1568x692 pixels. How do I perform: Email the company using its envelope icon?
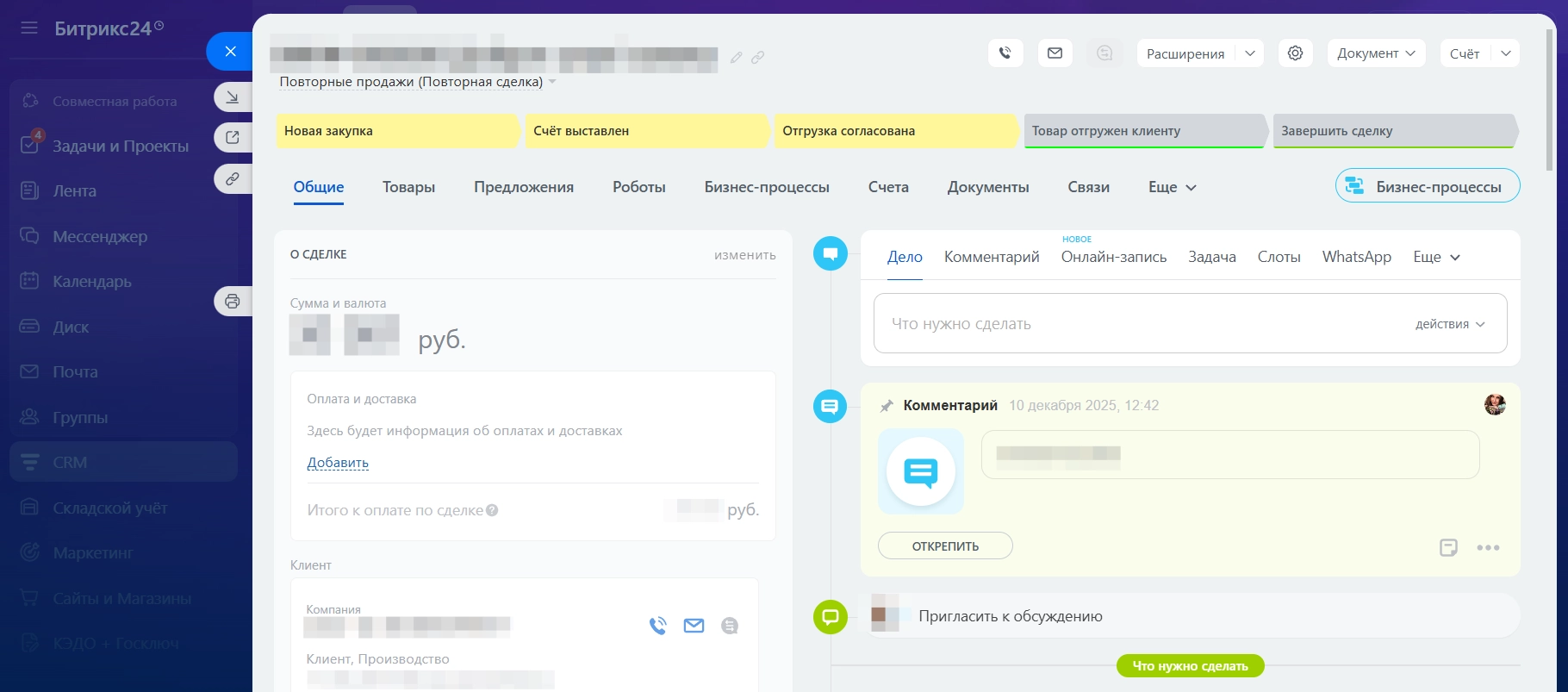point(694,626)
